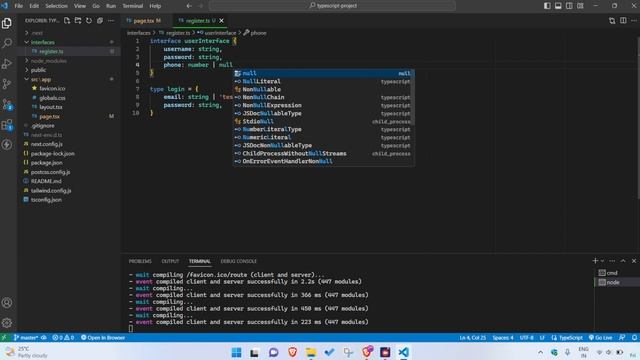640x360 pixels.
Task: Click the command center search field
Action: tap(332, 6)
